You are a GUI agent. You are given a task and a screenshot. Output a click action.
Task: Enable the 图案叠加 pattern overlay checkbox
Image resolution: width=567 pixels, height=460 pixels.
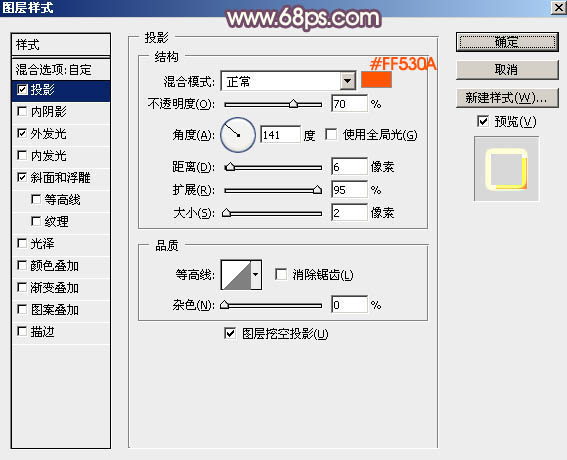tap(22, 310)
